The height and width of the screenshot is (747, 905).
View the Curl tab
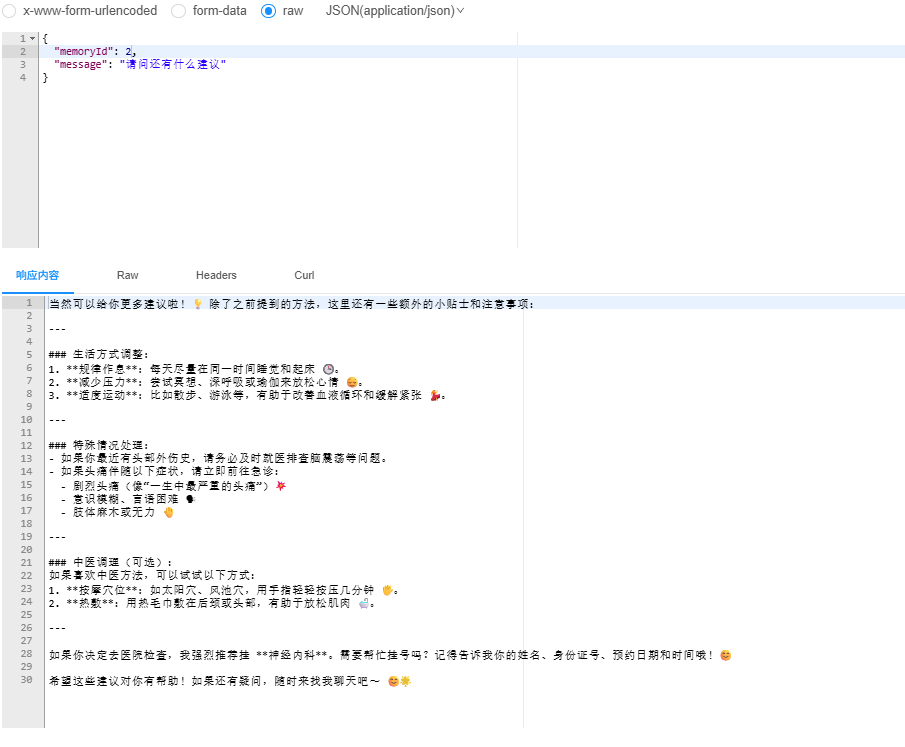(304, 275)
